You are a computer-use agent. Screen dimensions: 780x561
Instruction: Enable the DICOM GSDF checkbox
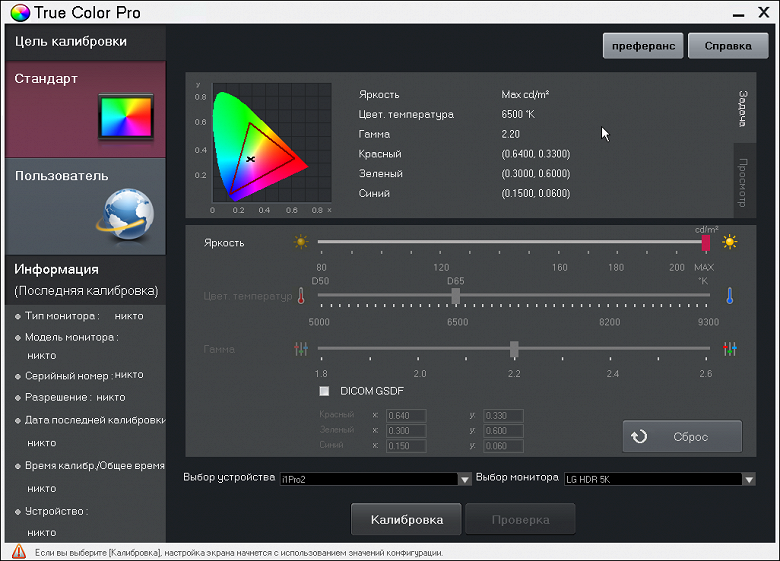pyautogui.click(x=324, y=391)
